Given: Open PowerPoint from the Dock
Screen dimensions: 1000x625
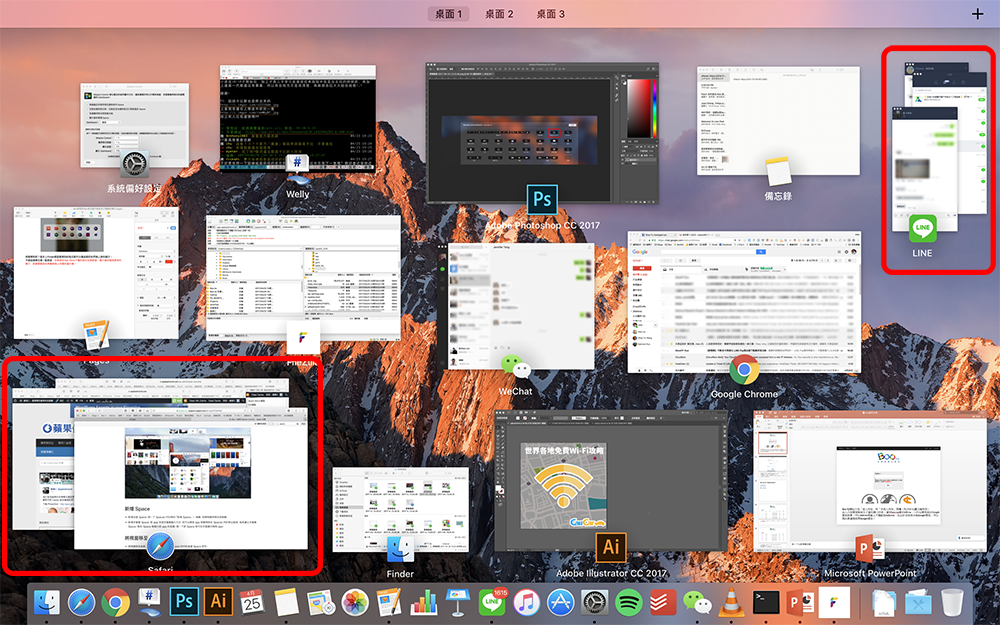Looking at the screenshot, I should [800, 602].
